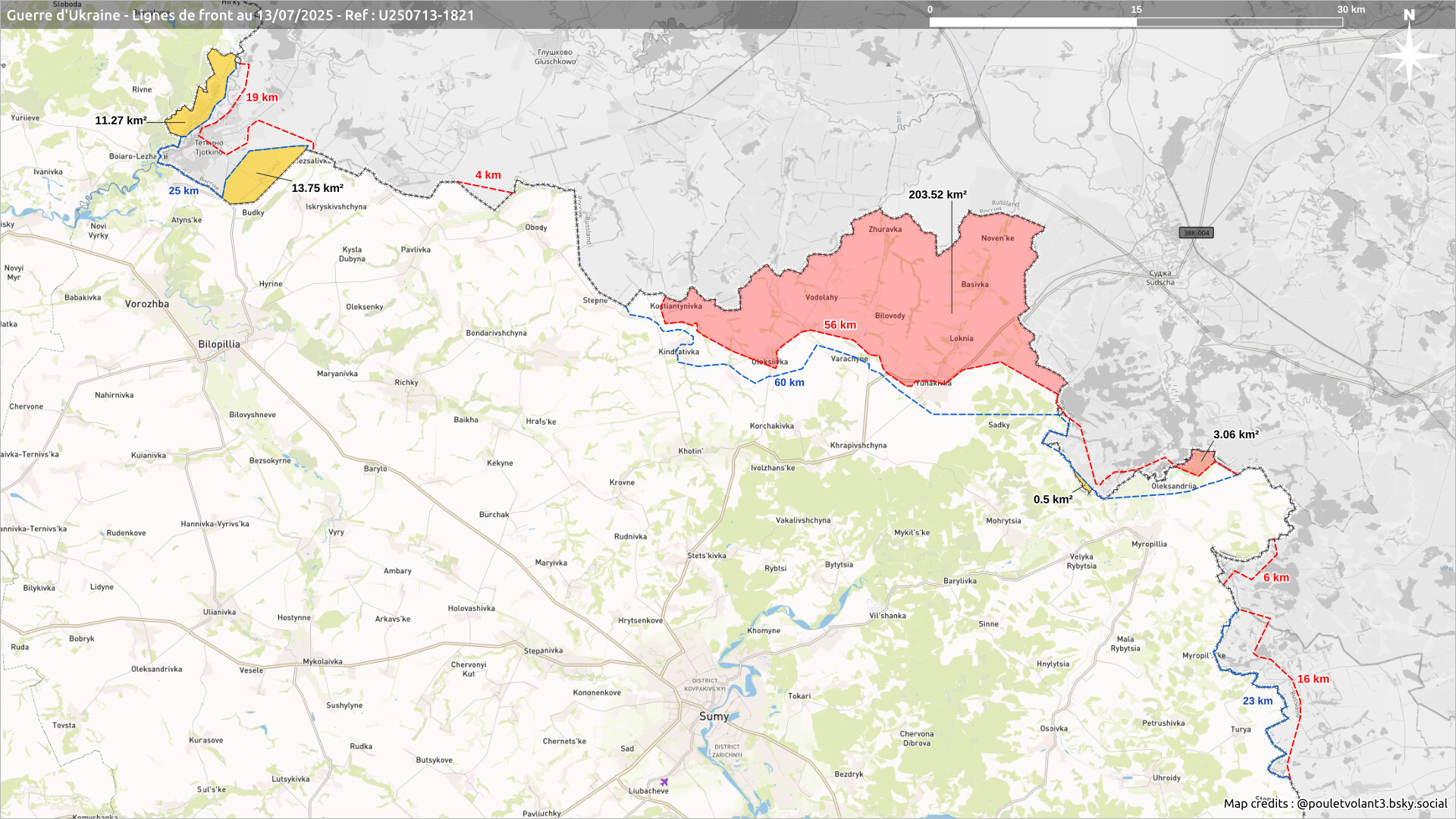Image resolution: width=1456 pixels, height=819 pixels.
Task: Click the Stepne village label
Action: pyautogui.click(x=595, y=300)
